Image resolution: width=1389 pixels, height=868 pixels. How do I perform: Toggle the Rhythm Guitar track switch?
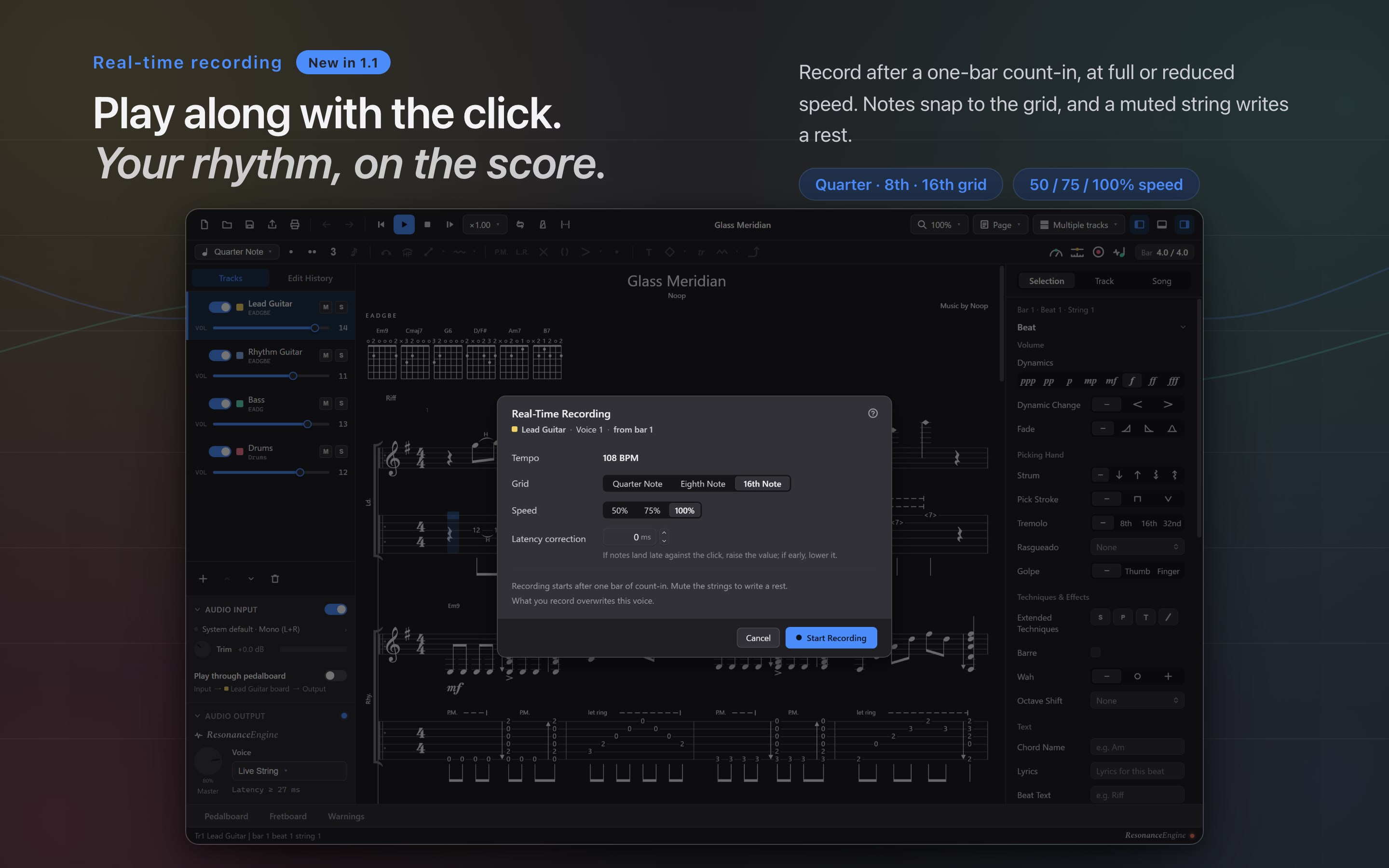[220, 355]
